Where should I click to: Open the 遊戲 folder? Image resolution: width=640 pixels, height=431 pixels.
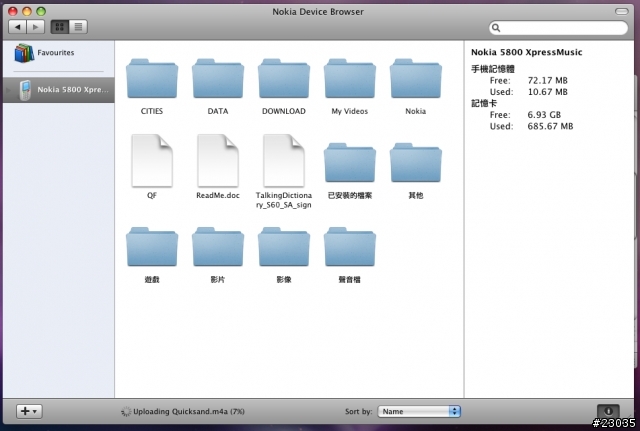tap(152, 247)
